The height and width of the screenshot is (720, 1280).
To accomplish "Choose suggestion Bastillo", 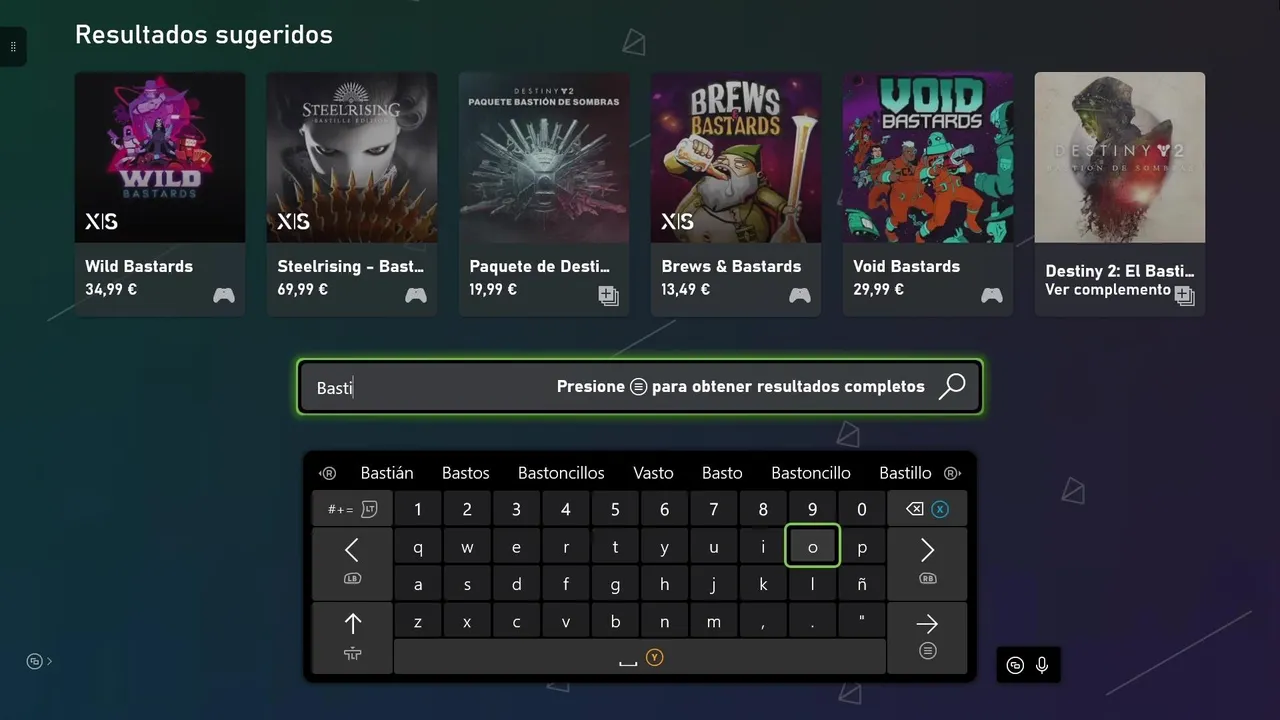I will (x=905, y=473).
